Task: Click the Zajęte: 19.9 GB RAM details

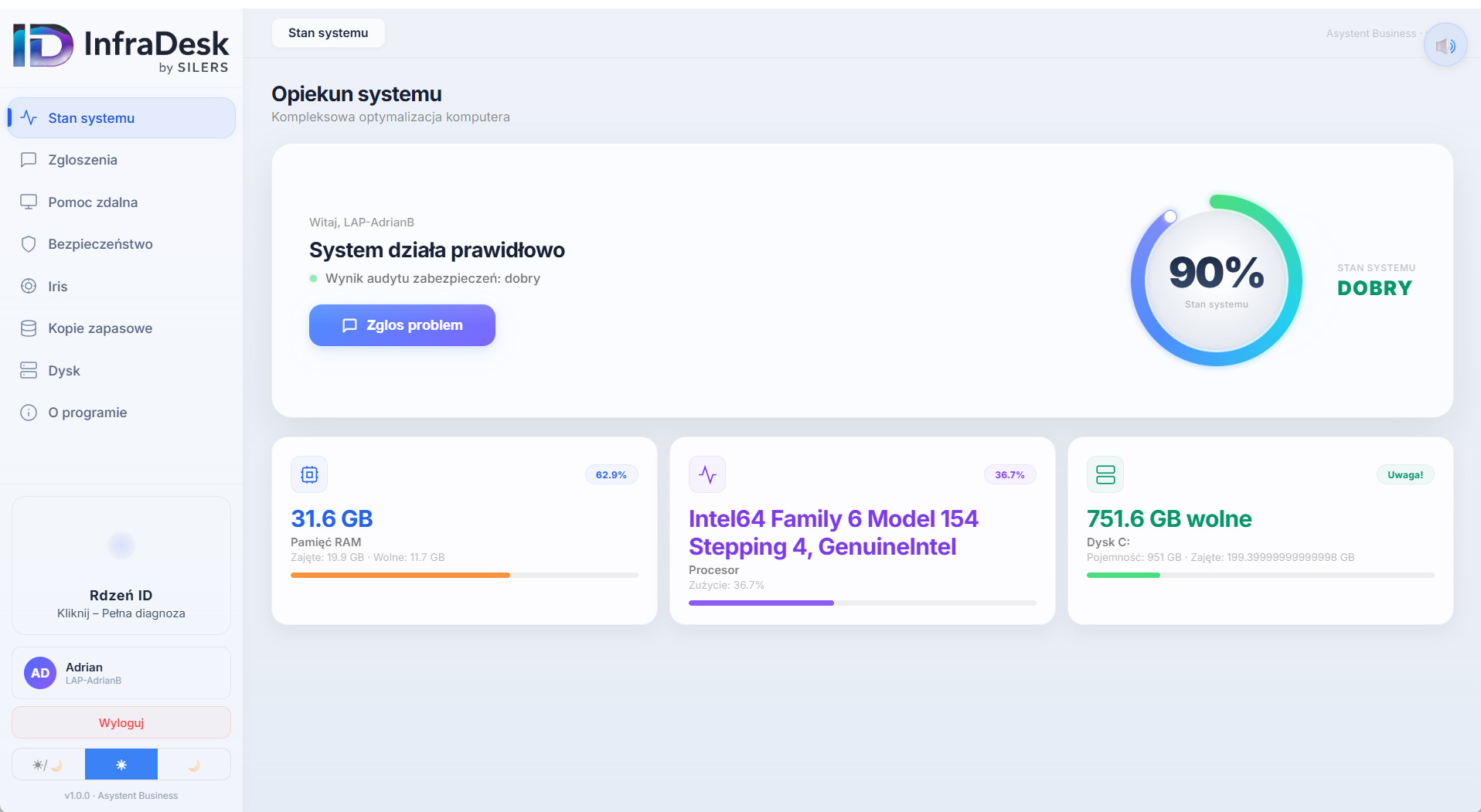Action: tap(368, 557)
